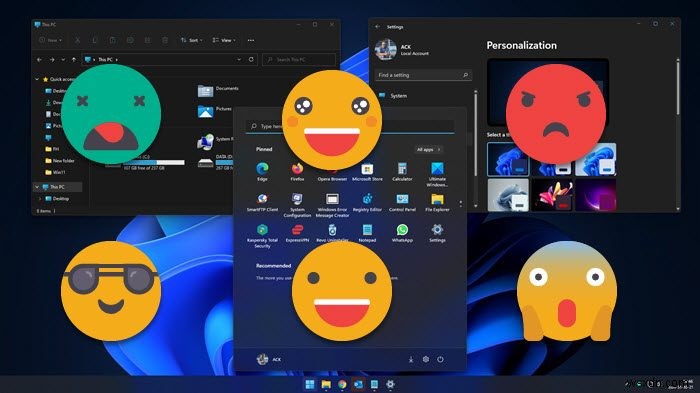Screen dimensions: 700x393
Task: Click Start menu pinned page dots
Action: point(461,204)
